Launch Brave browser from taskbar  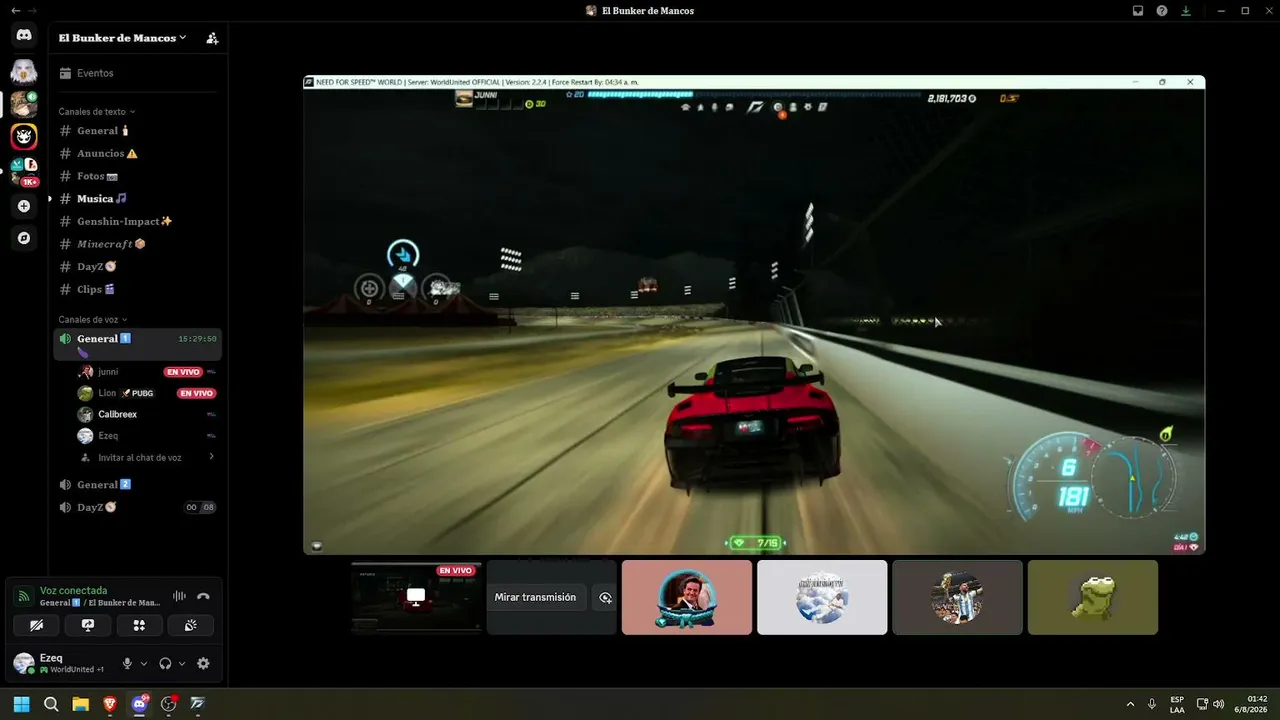(110, 704)
